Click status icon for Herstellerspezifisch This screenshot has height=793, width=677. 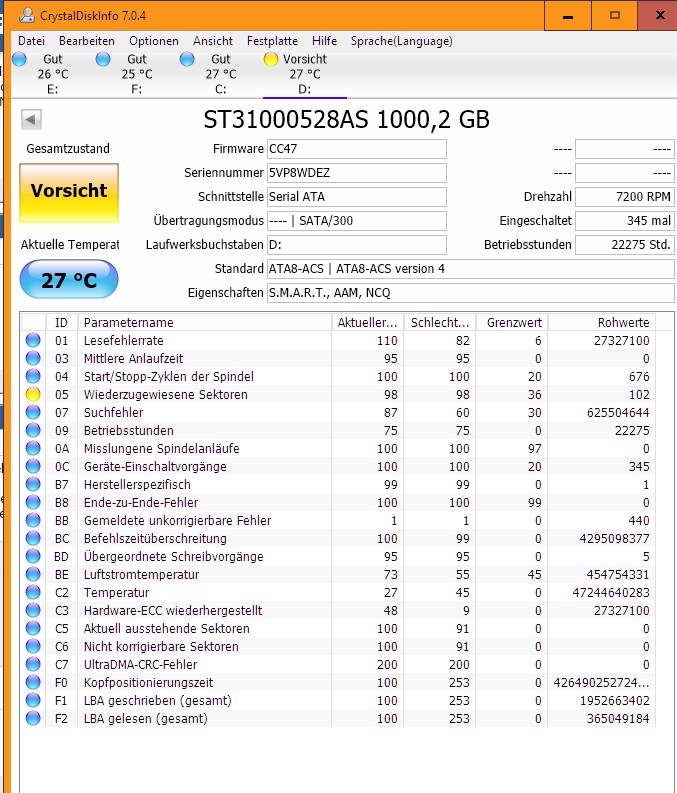coord(33,484)
